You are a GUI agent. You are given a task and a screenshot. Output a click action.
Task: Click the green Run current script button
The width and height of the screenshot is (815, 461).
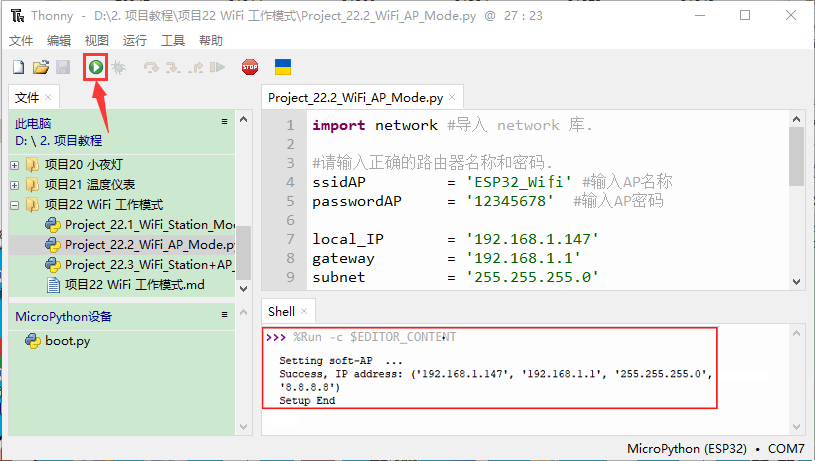[x=95, y=68]
